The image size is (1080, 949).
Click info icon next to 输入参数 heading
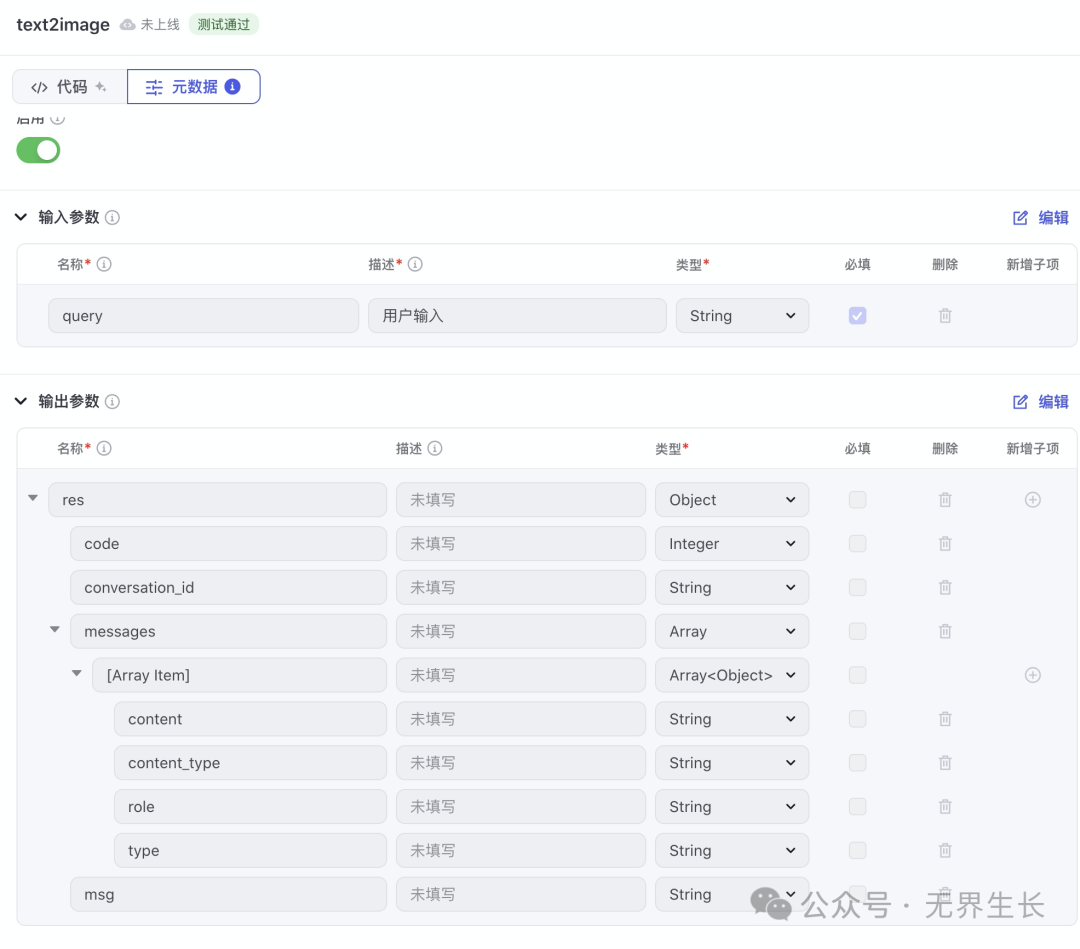coord(113,218)
